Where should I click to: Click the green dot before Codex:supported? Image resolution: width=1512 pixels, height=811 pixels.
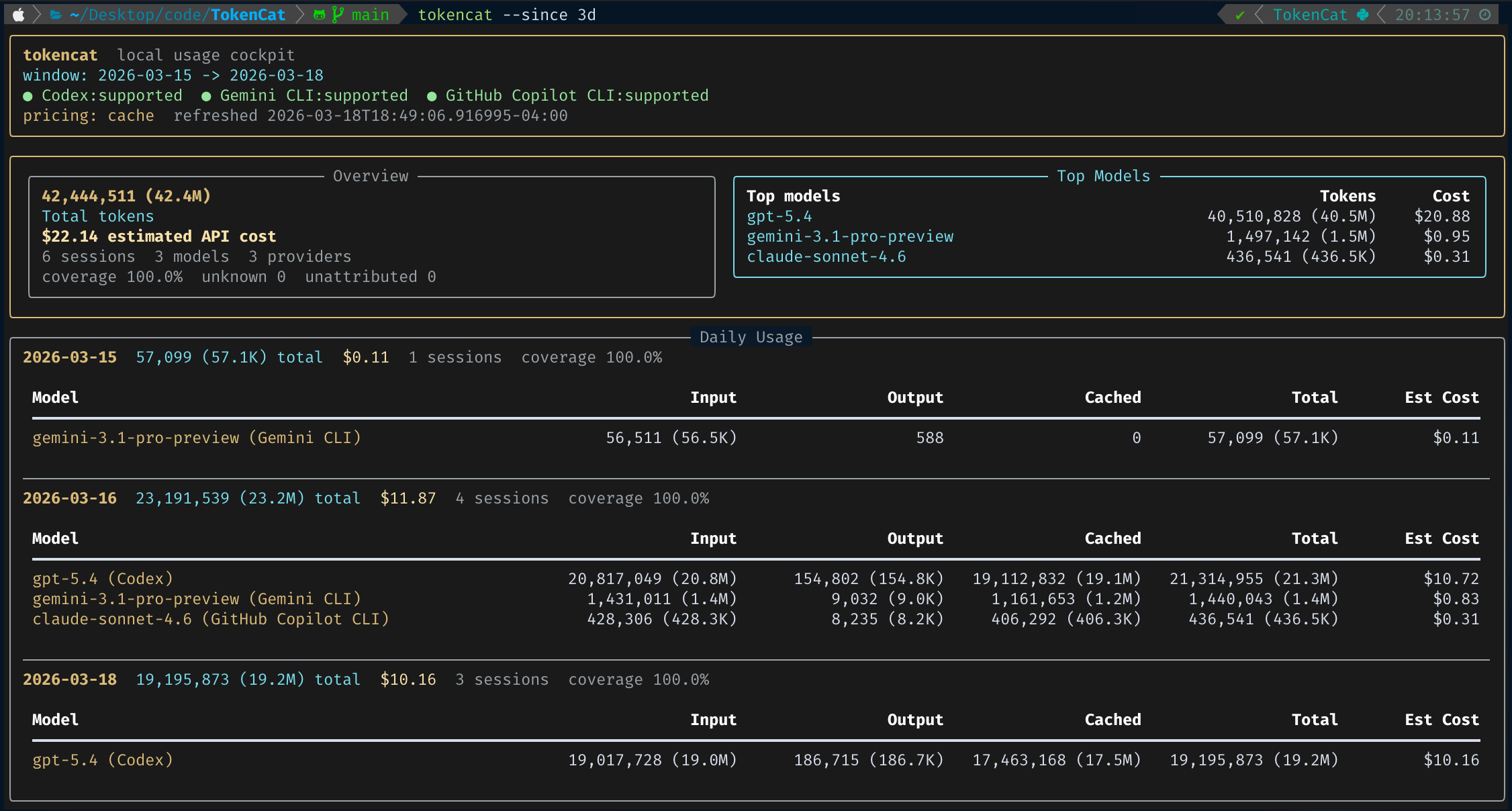(x=28, y=97)
